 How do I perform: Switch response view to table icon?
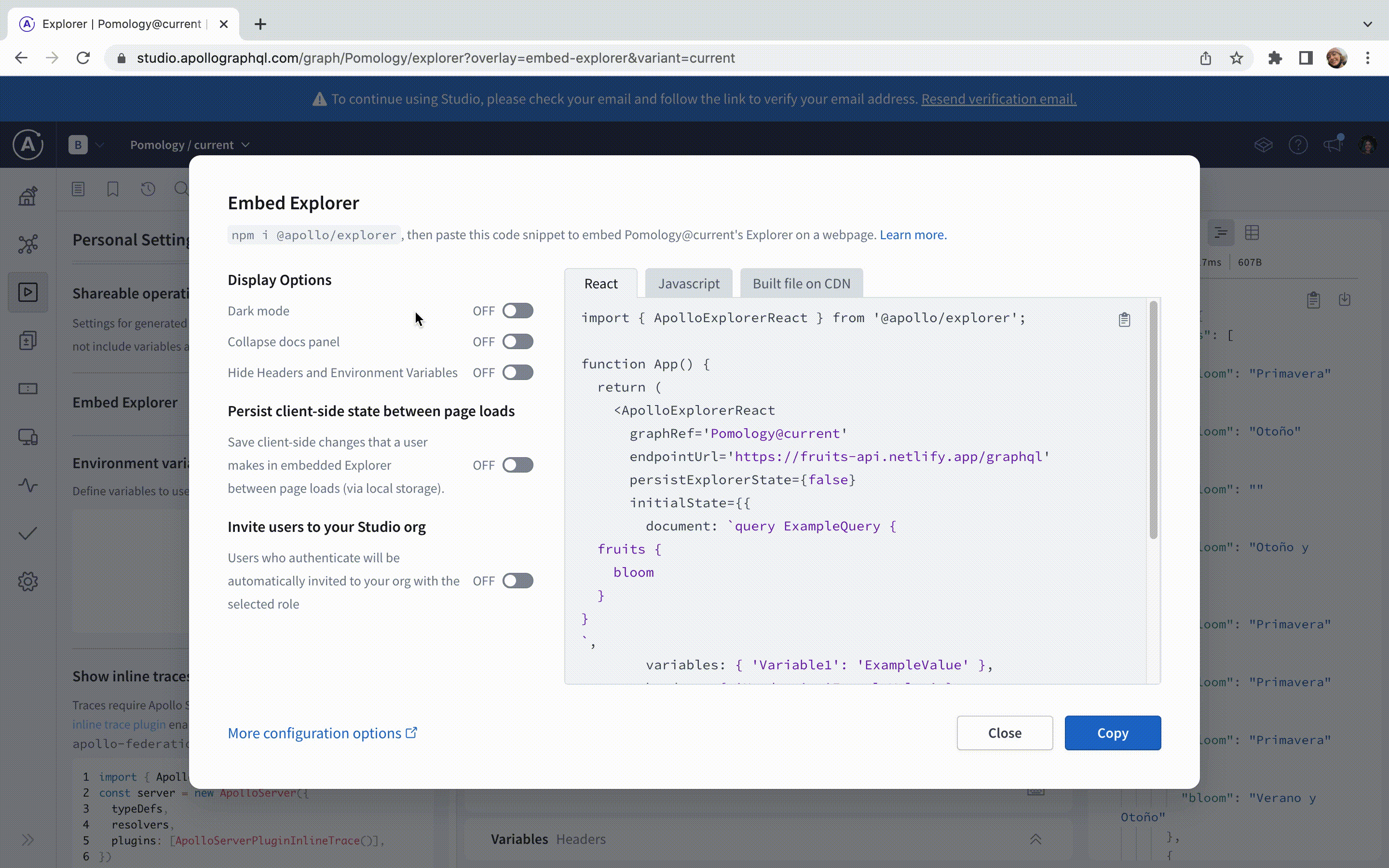(x=1252, y=232)
